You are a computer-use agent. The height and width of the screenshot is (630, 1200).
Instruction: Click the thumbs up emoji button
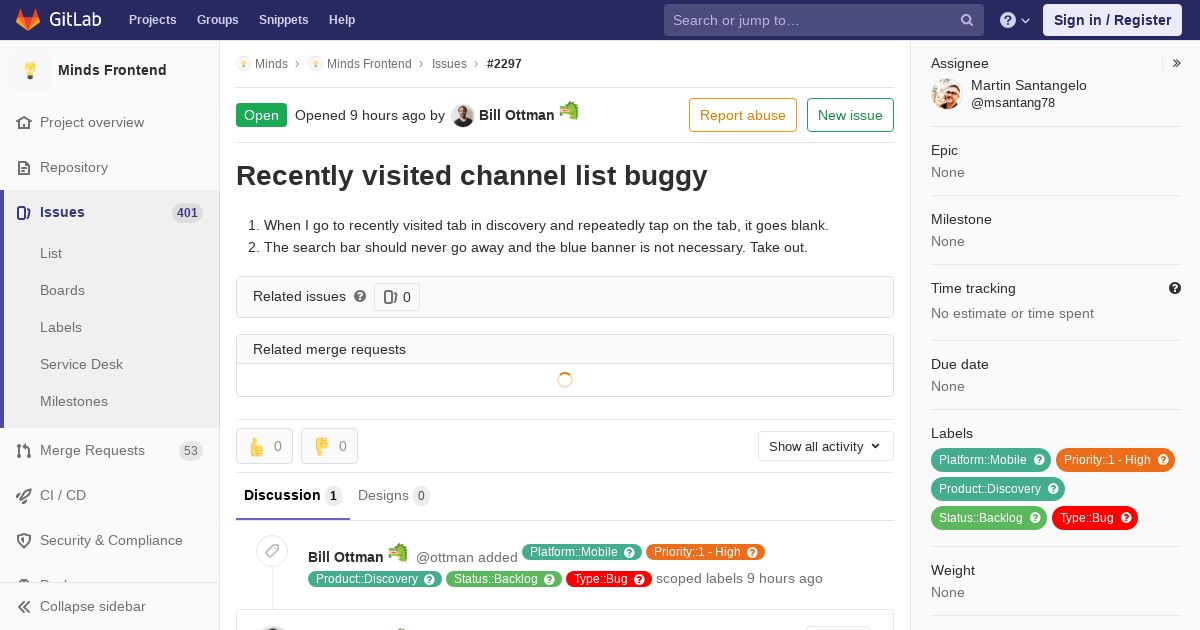[264, 446]
